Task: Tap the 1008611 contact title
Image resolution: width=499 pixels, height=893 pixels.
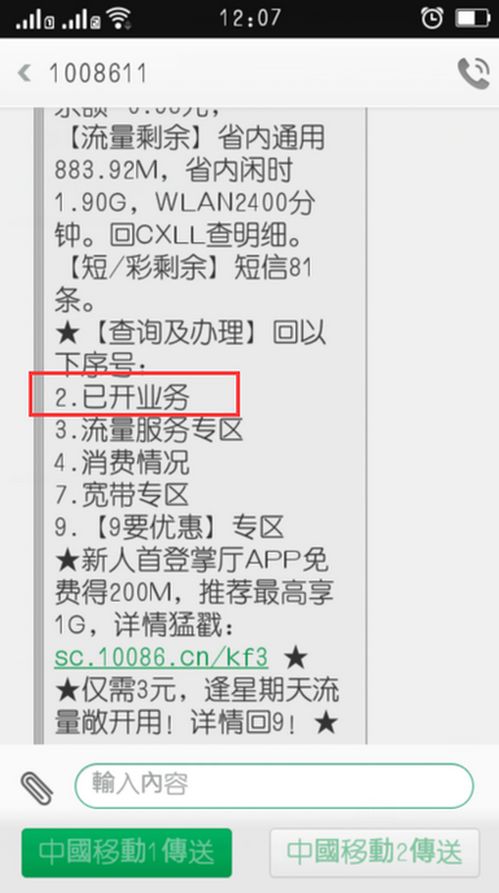Action: coord(98,73)
